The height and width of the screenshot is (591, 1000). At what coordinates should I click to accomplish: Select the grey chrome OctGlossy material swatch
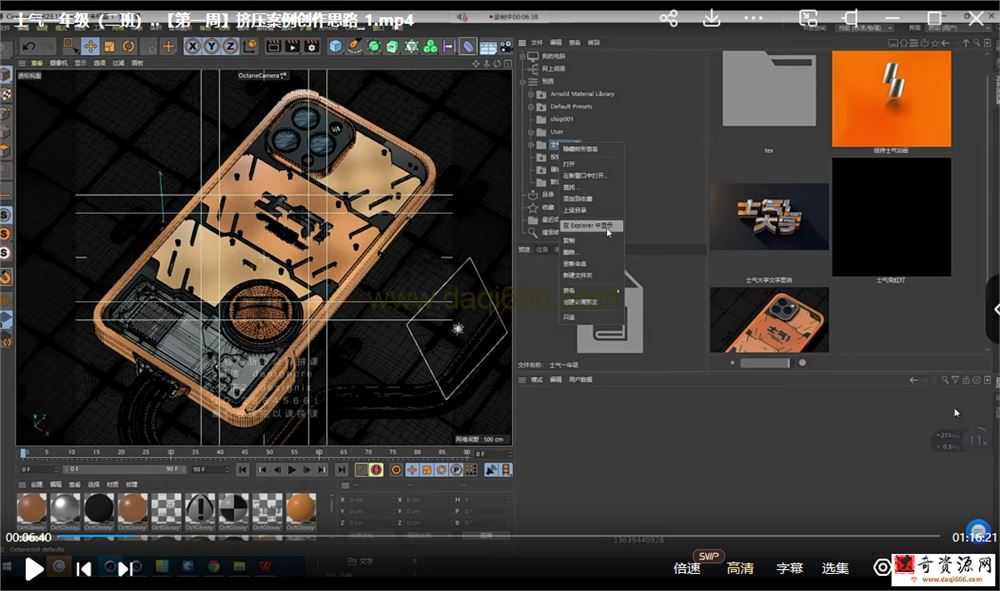65,512
